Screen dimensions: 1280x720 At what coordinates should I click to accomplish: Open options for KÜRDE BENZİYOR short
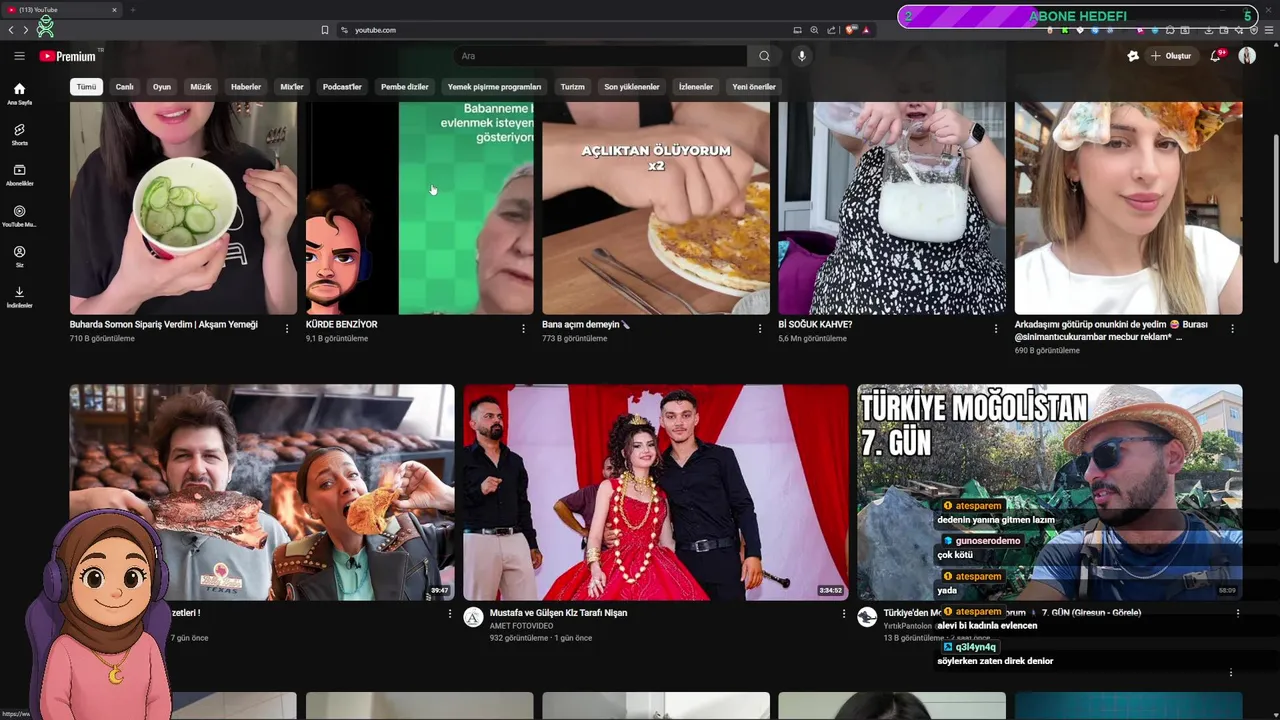click(x=523, y=328)
